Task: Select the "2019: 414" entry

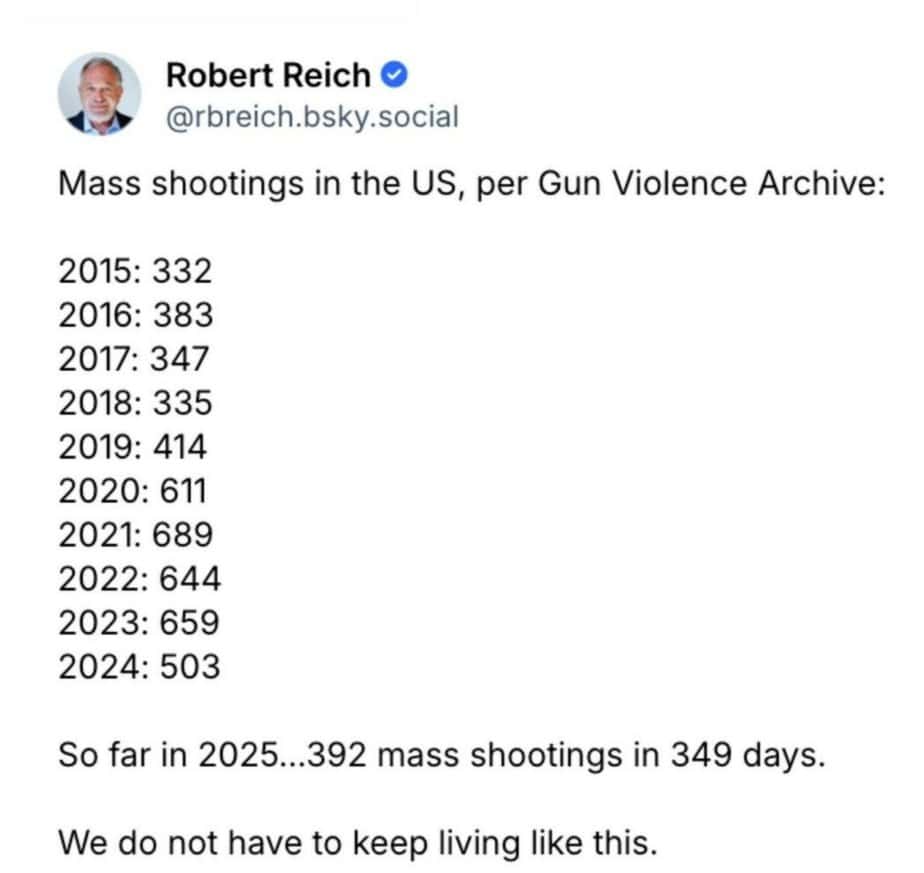Action: click(133, 448)
